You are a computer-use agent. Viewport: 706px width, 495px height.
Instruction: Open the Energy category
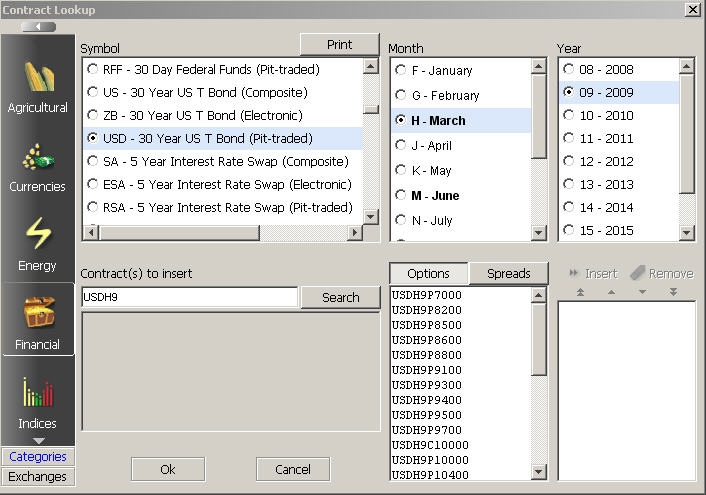[x=37, y=237]
